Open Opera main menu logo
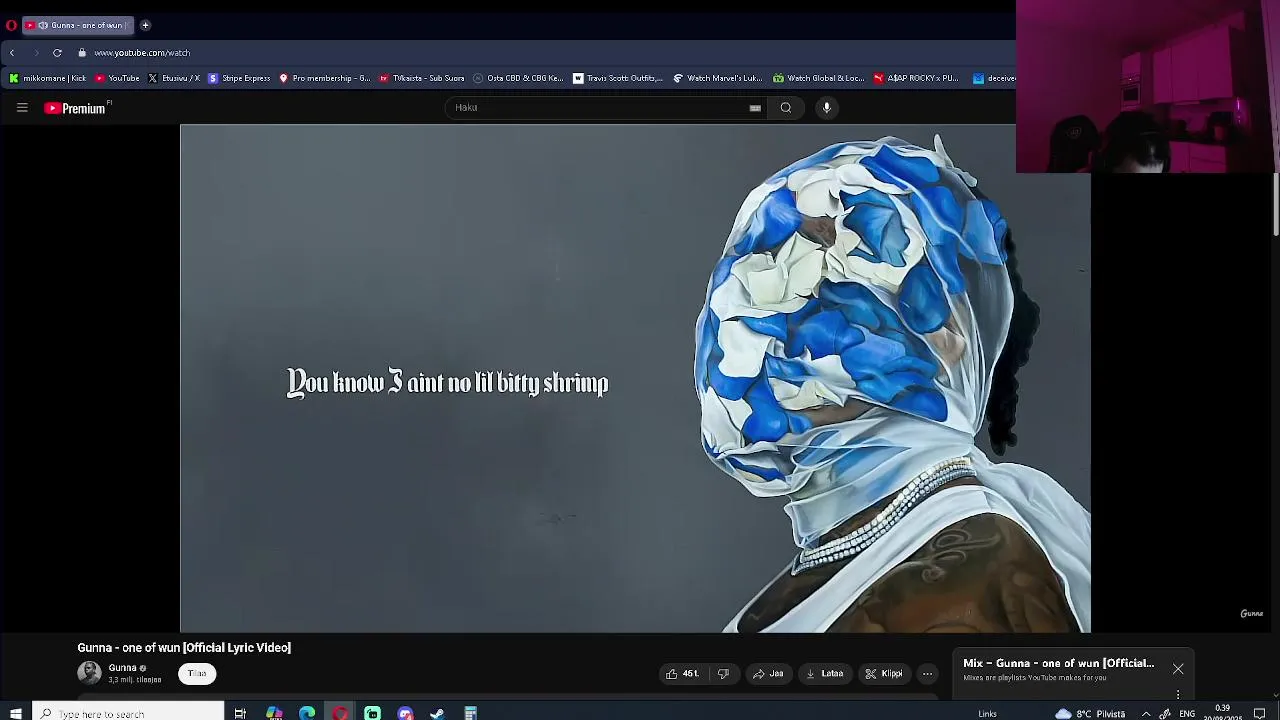The height and width of the screenshot is (720, 1280). click(x=11, y=25)
